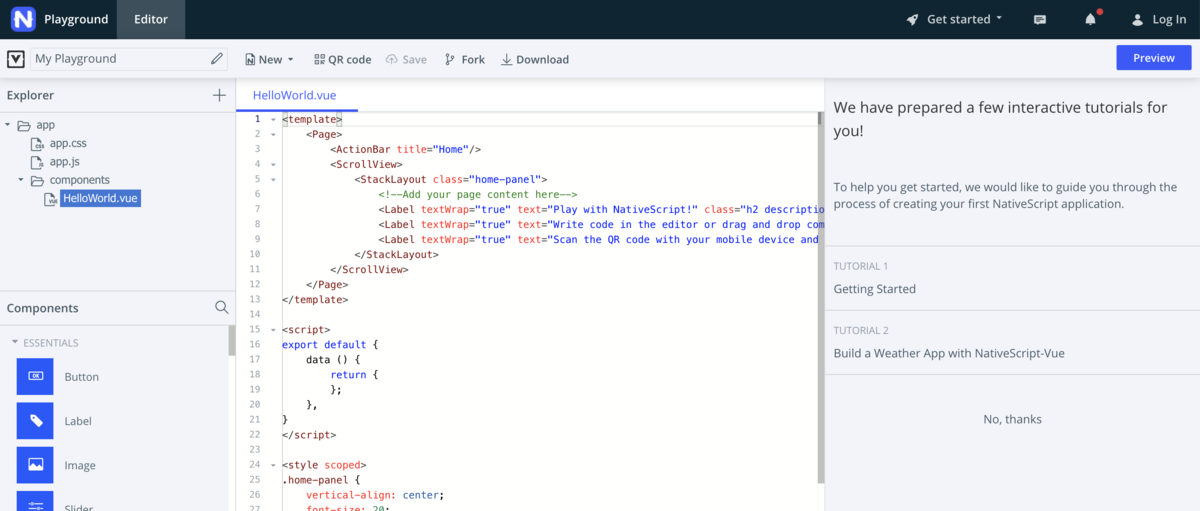Open the feedback chat icon
The height and width of the screenshot is (511, 1200).
[1040, 20]
